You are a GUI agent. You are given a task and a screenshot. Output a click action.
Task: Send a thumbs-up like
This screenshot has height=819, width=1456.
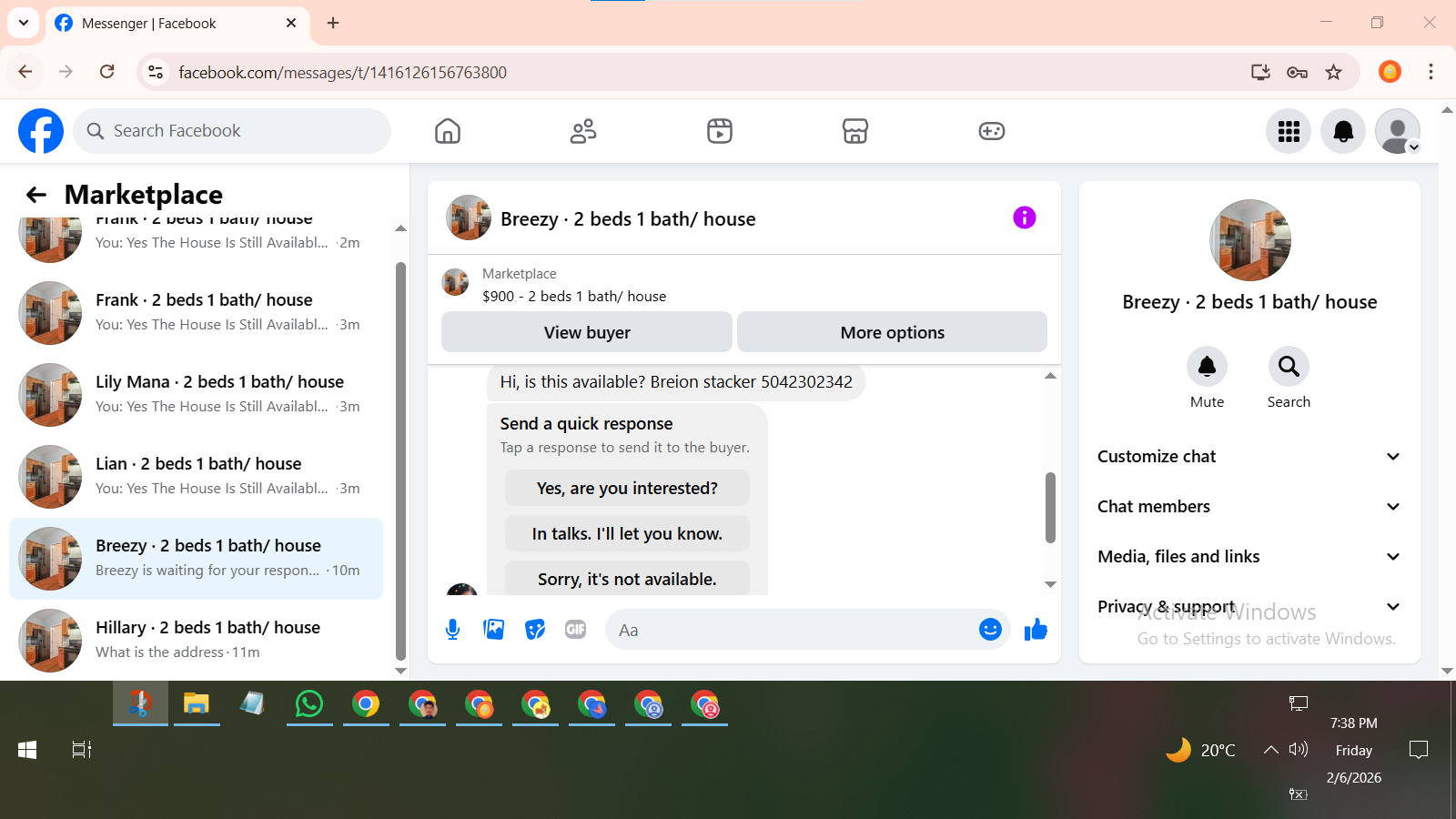[1036, 630]
